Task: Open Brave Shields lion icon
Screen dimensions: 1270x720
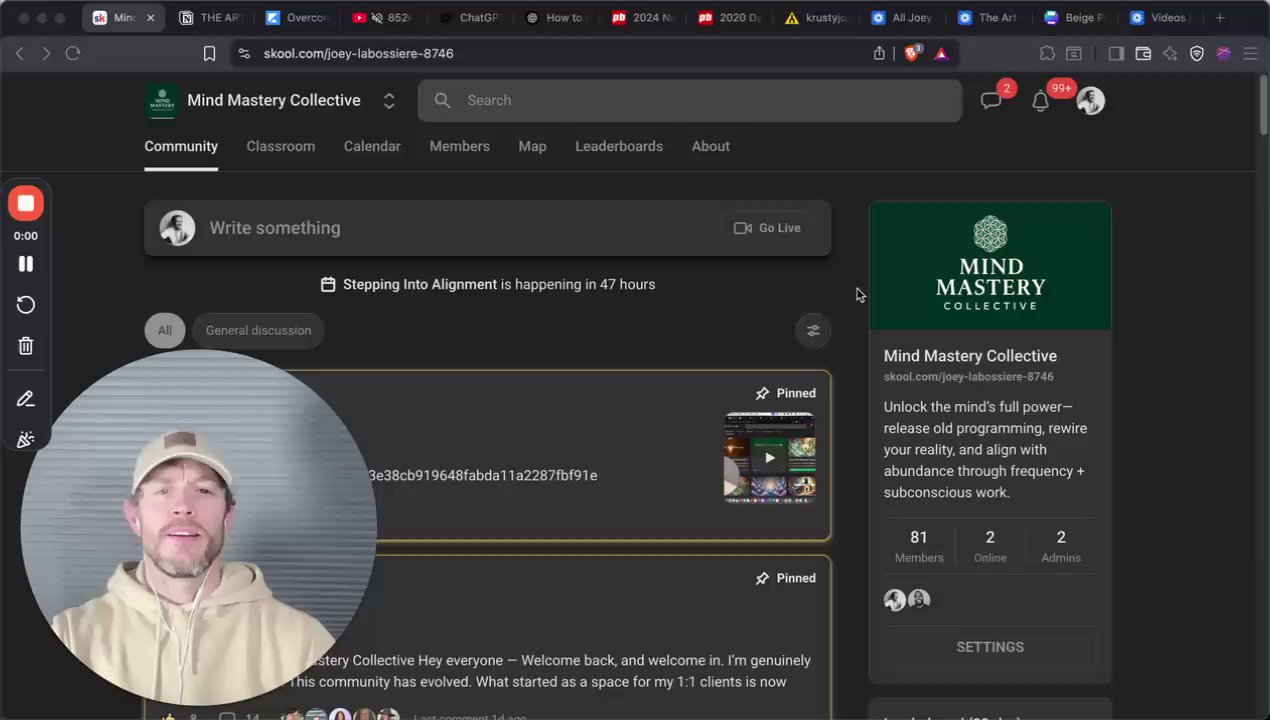Action: (x=912, y=53)
